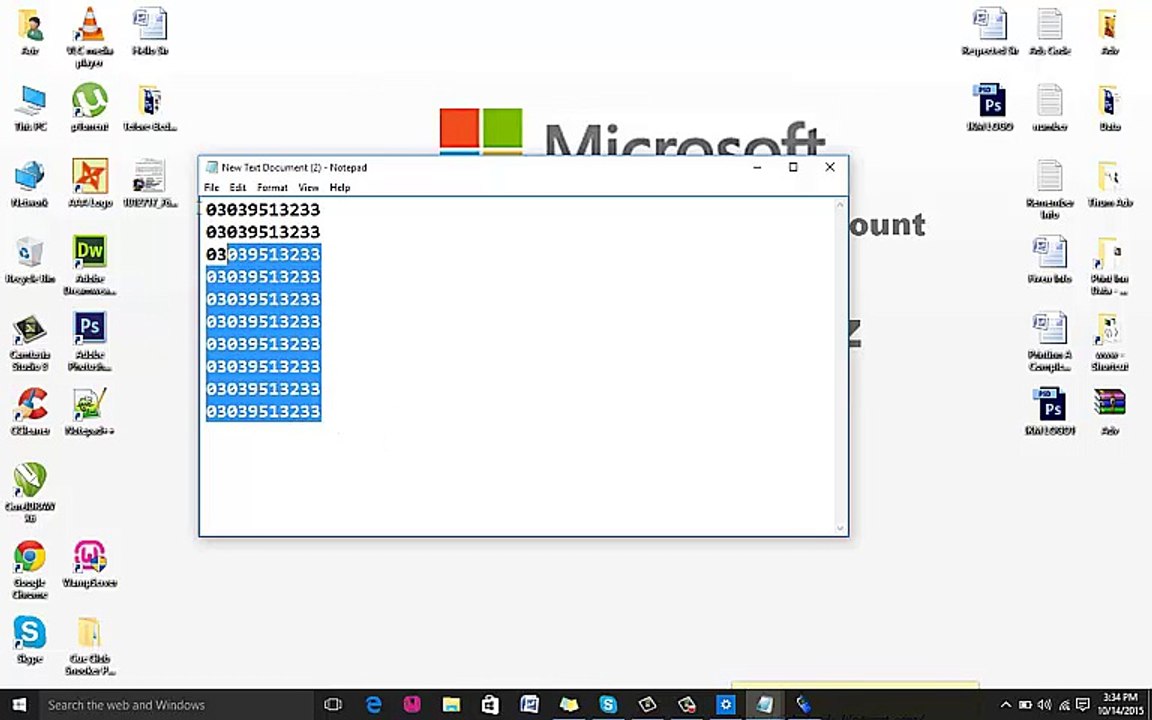Select the Adv Code text file icon

click(x=1050, y=32)
